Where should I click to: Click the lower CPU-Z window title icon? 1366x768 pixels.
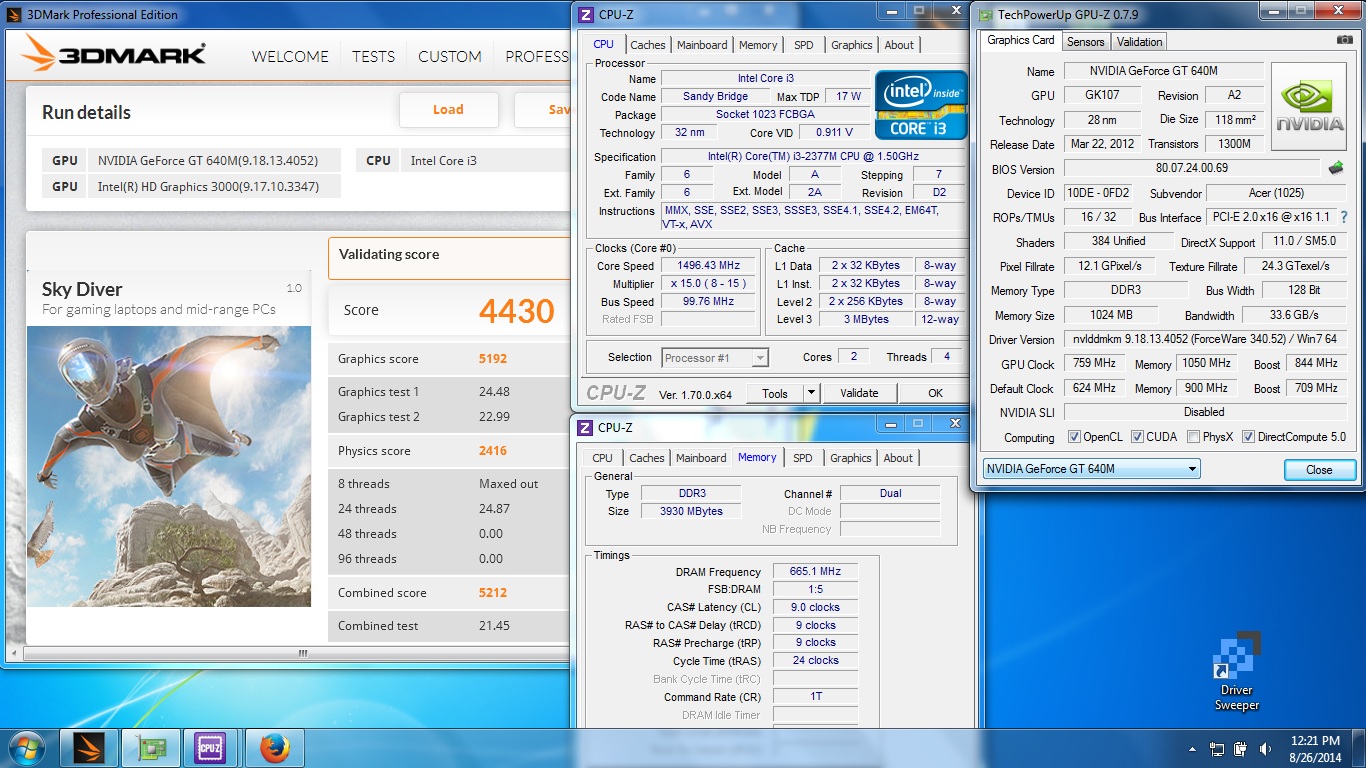[587, 427]
